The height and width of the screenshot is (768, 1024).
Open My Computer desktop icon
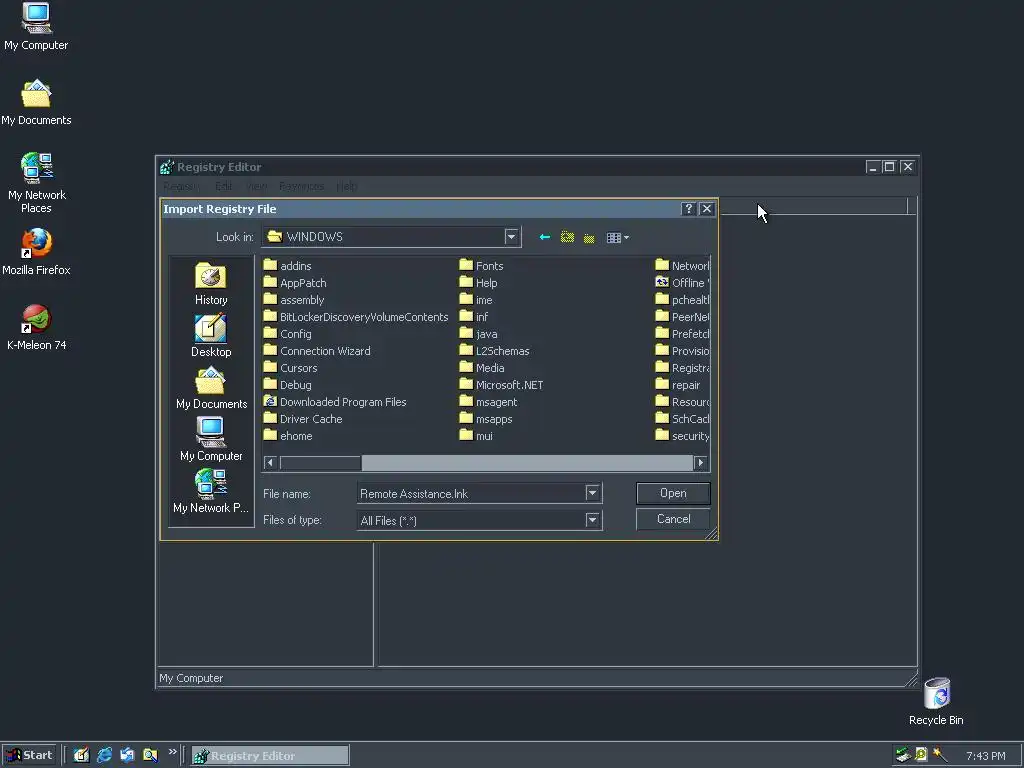[36, 27]
